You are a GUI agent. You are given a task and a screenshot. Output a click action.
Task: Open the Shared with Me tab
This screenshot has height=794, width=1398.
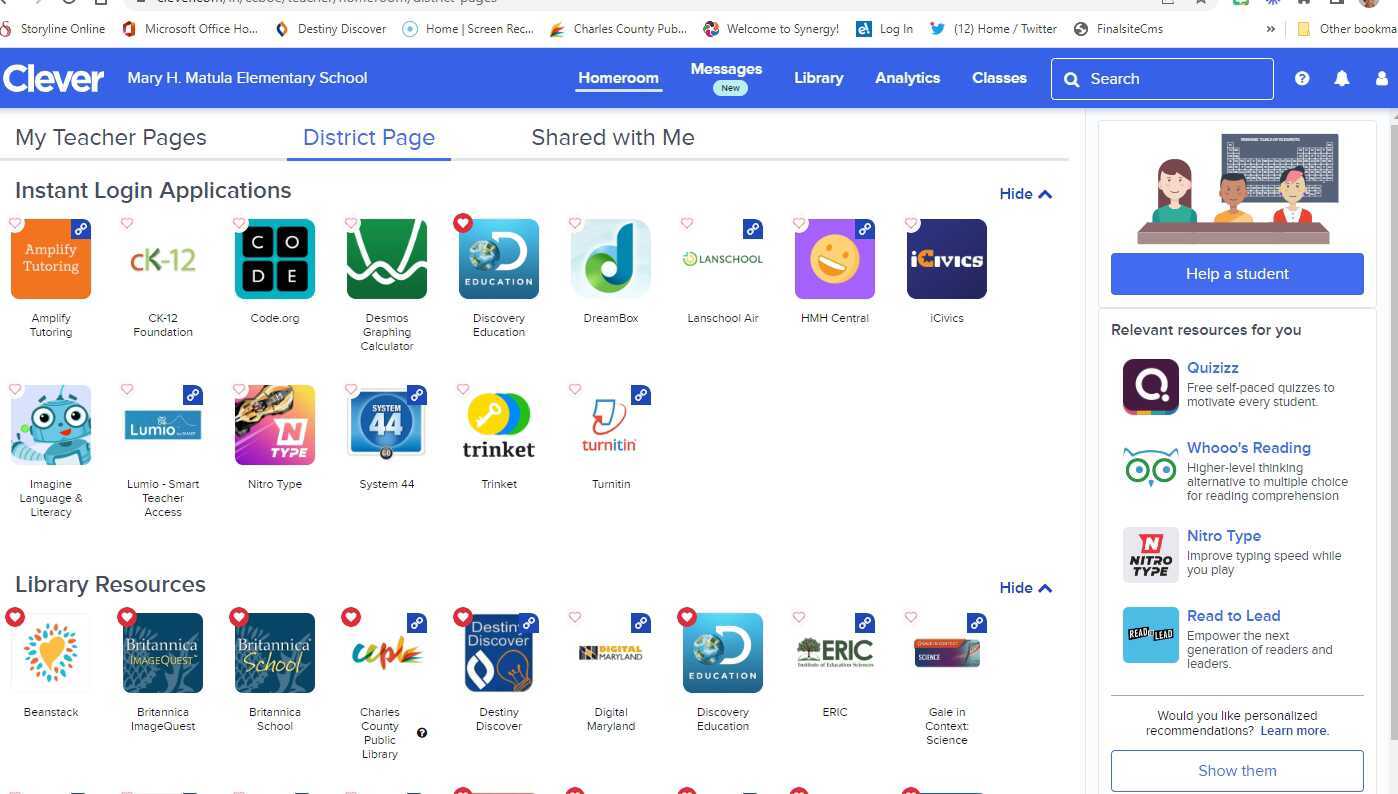pos(613,138)
